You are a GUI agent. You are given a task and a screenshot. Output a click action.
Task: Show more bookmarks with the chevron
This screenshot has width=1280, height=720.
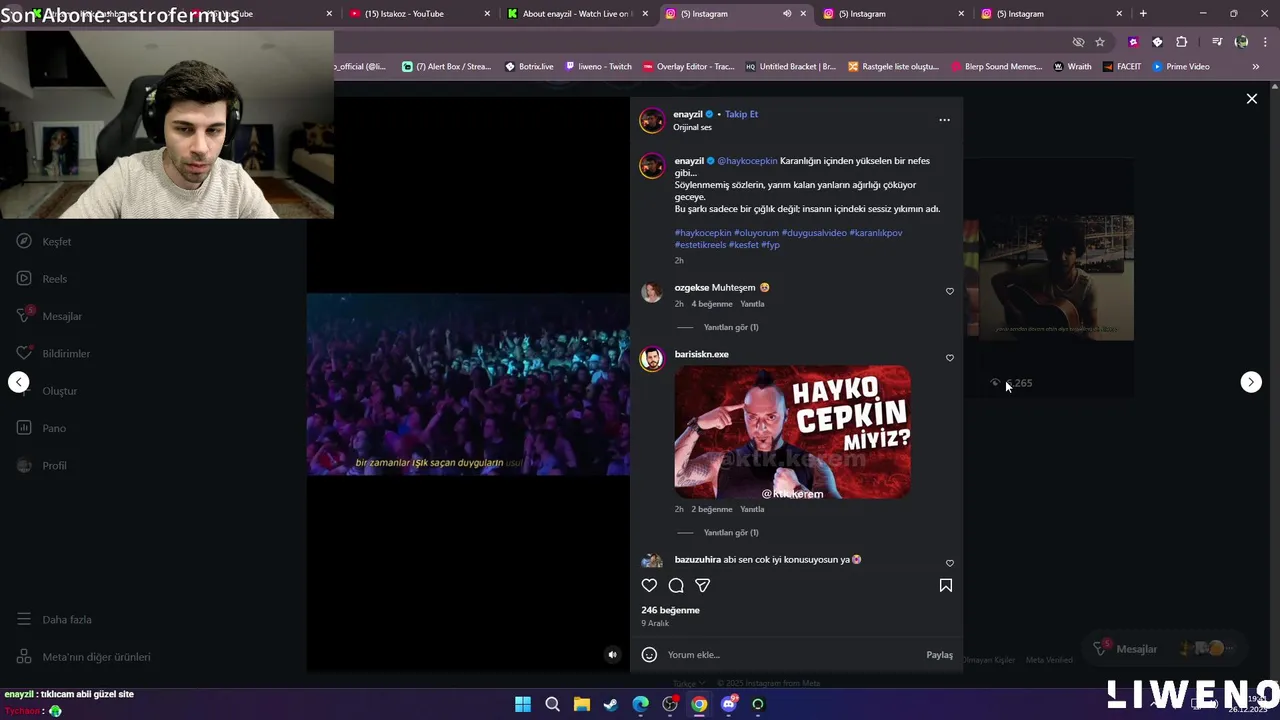[x=1255, y=67]
